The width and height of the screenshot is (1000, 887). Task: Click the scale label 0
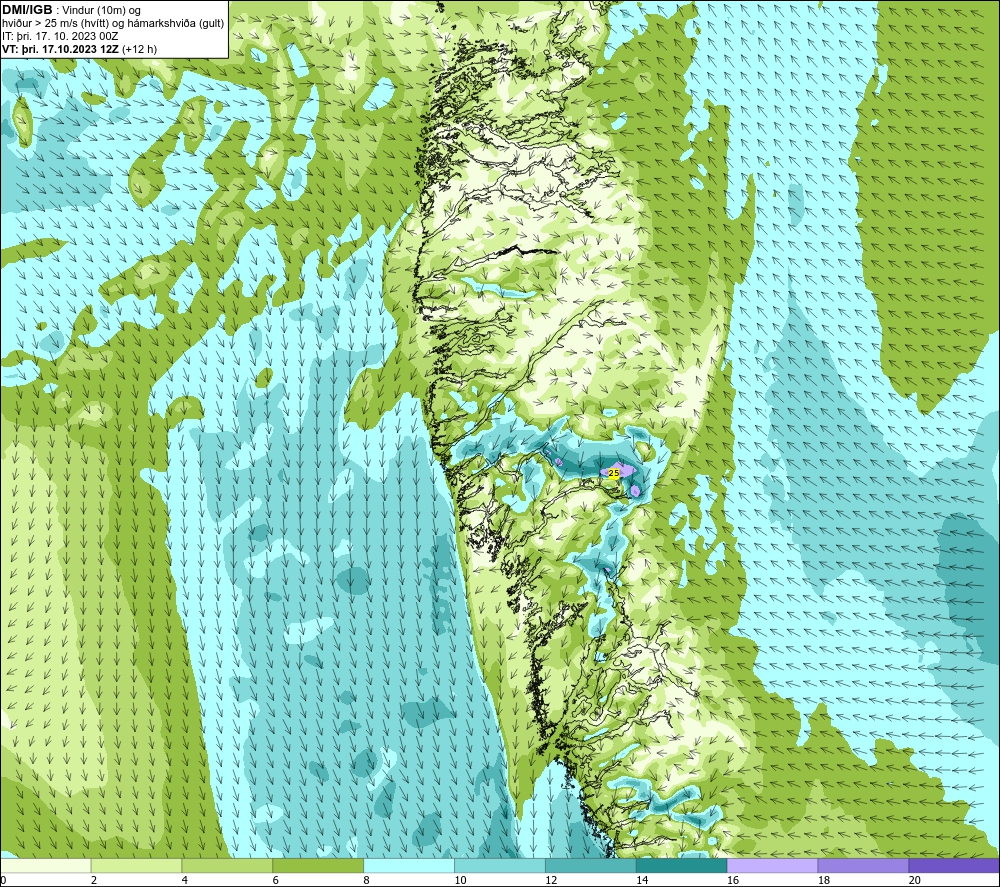(3, 880)
